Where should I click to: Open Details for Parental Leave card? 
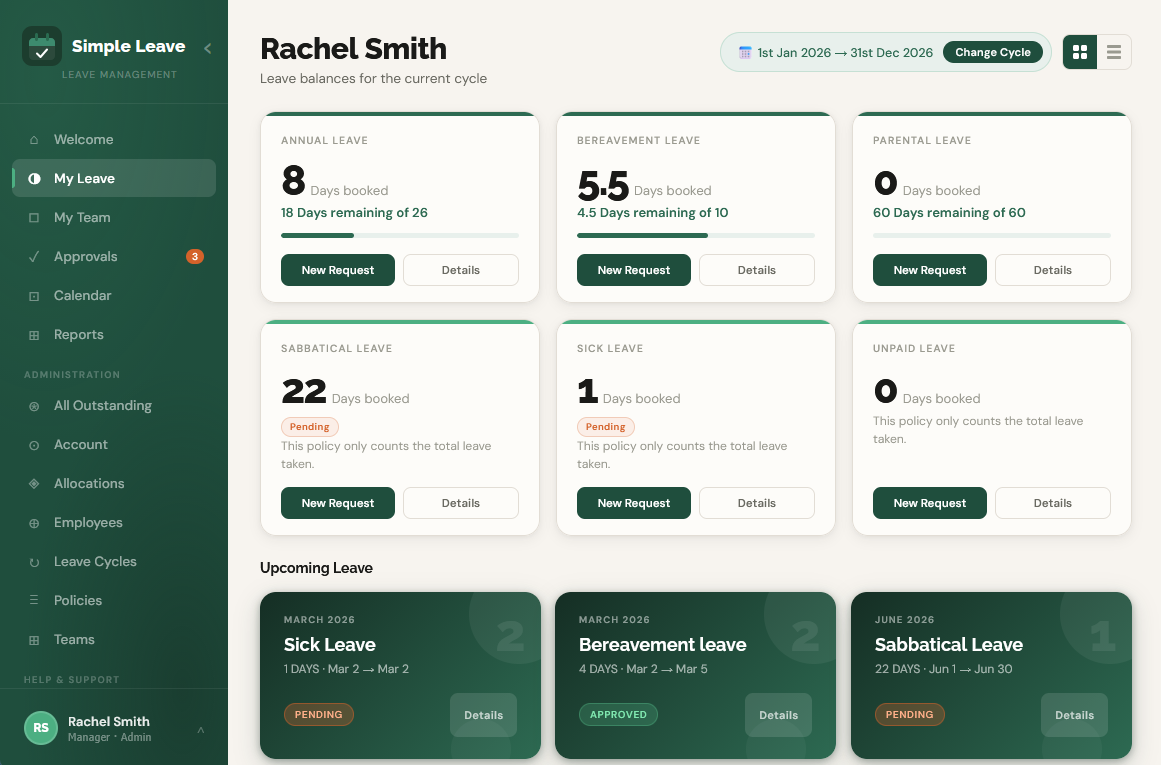click(x=1052, y=270)
